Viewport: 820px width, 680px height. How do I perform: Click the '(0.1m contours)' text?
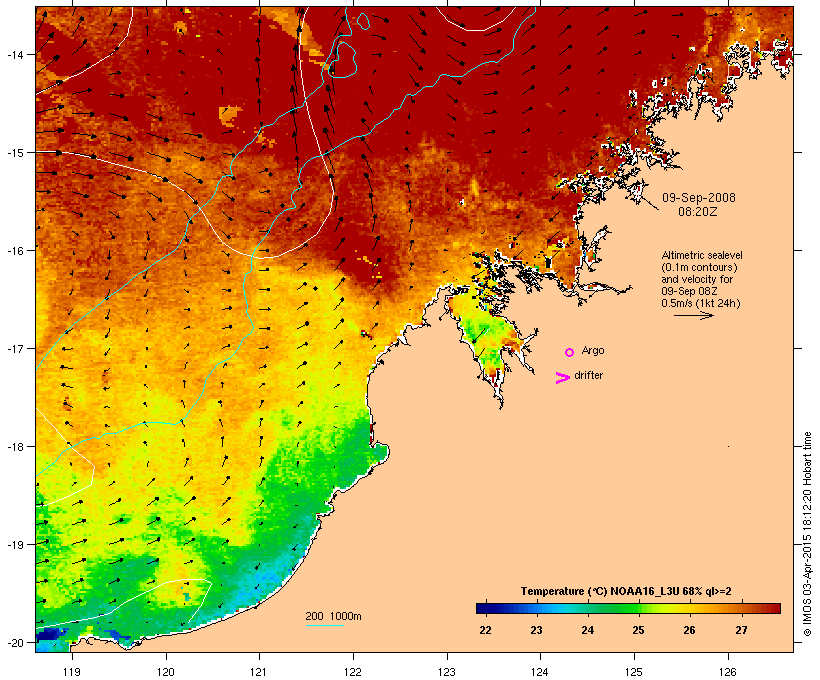tap(699, 267)
